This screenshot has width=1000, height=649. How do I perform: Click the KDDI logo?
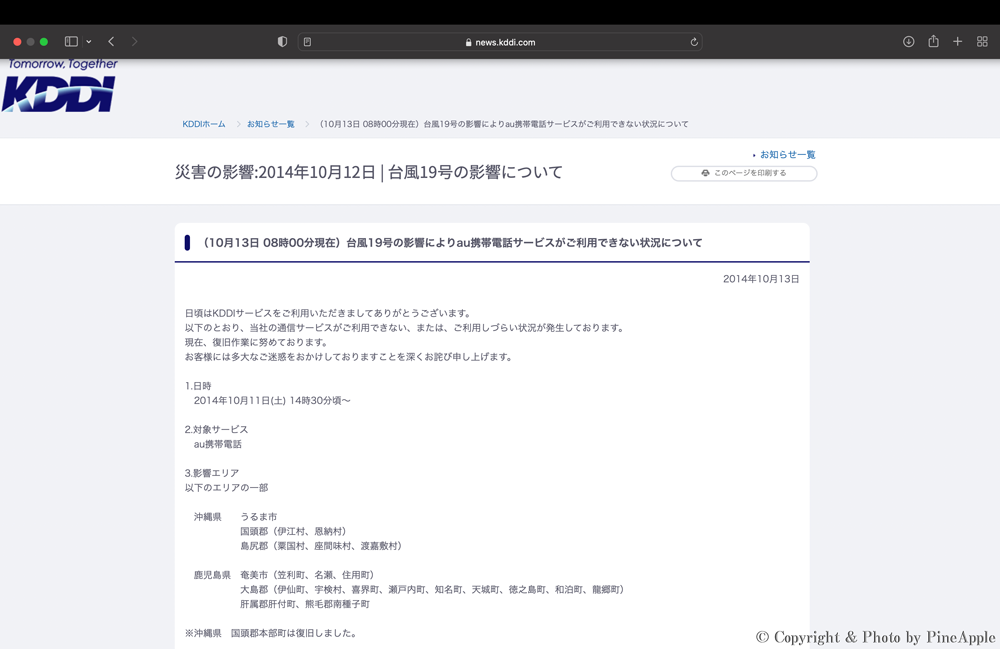(x=59, y=88)
